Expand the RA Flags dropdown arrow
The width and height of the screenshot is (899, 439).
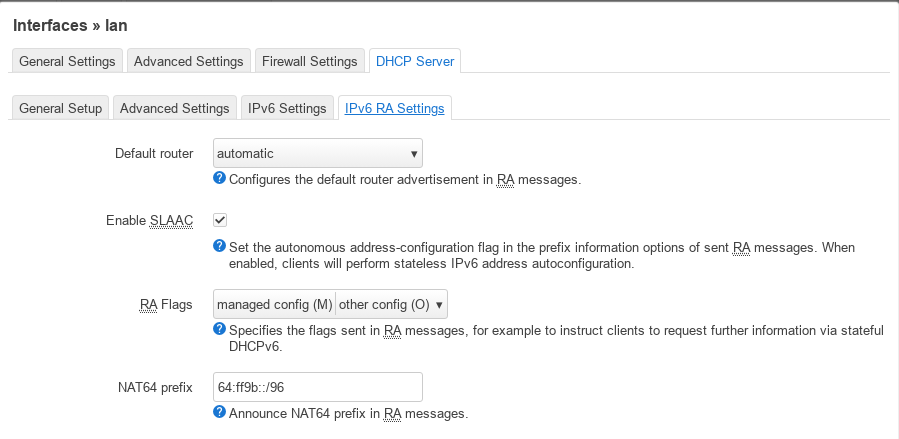(439, 305)
